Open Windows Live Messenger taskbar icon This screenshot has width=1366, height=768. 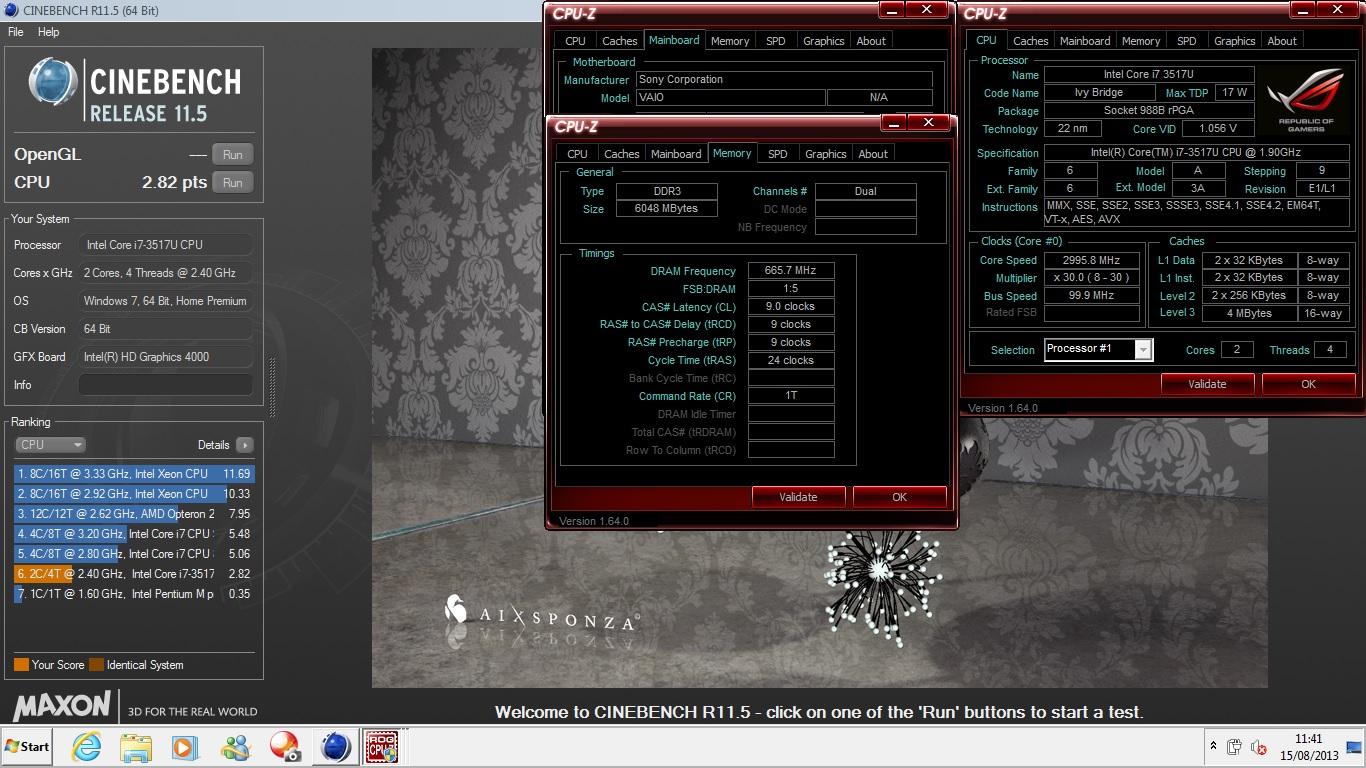click(236, 747)
